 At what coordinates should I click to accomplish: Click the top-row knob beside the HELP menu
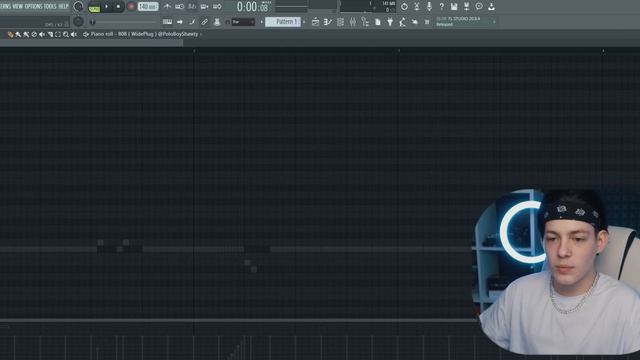tap(78, 7)
